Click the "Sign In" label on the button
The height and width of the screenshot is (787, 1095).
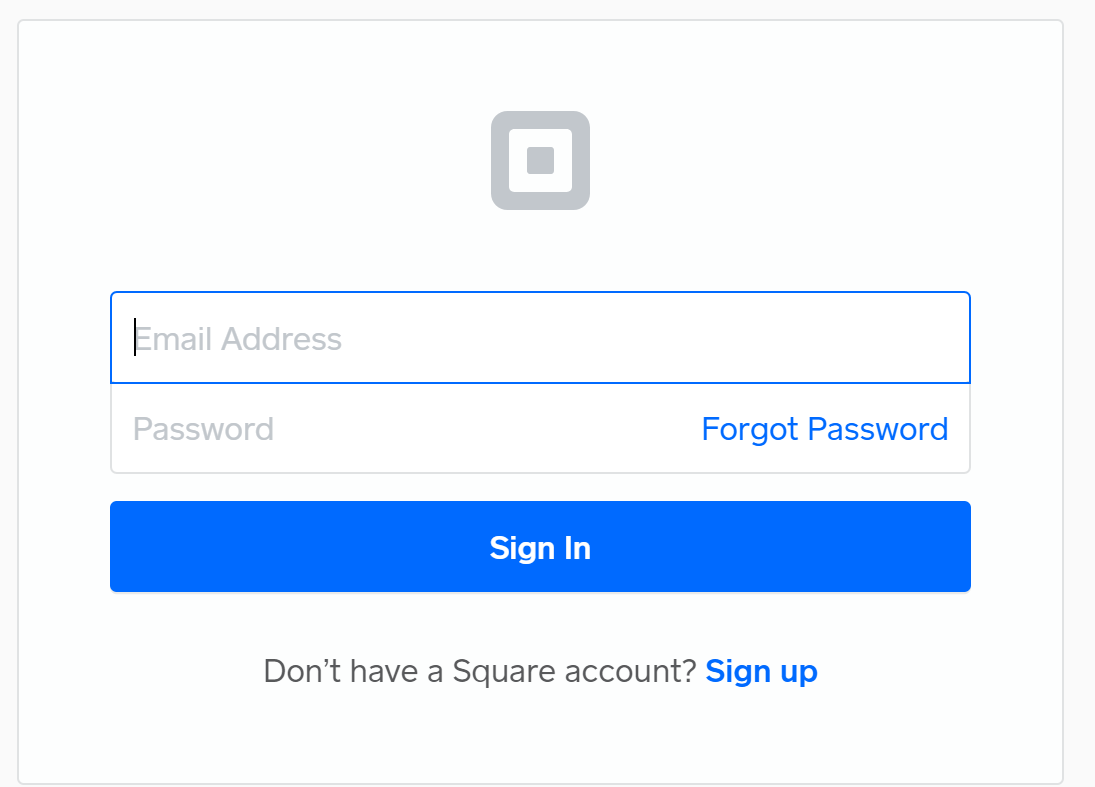click(540, 547)
